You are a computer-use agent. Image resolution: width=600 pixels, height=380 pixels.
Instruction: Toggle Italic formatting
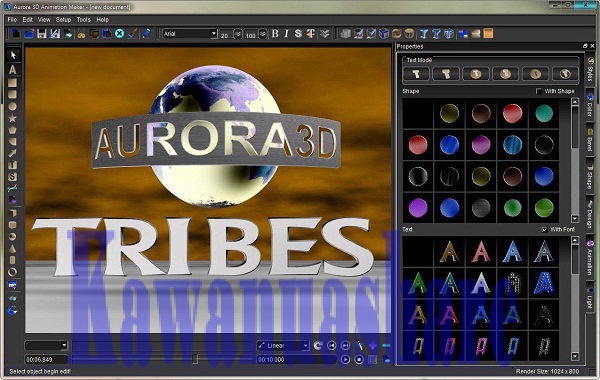[x=286, y=34]
